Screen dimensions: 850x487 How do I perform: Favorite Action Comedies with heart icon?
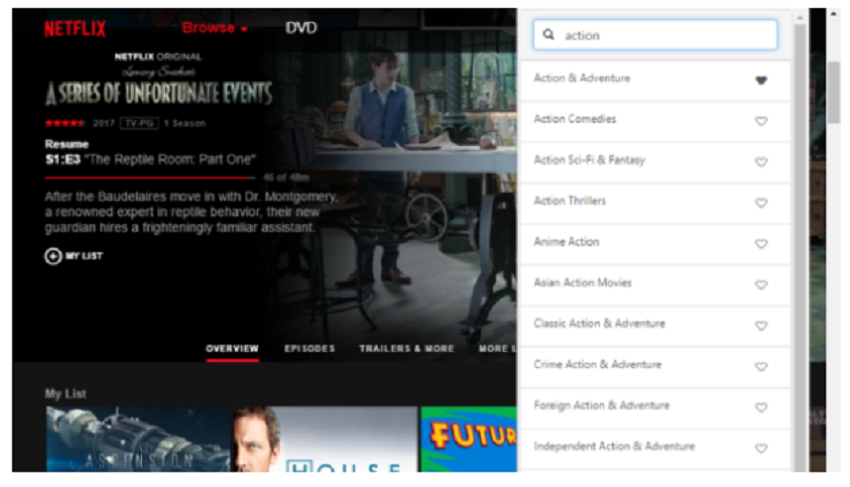tap(761, 121)
